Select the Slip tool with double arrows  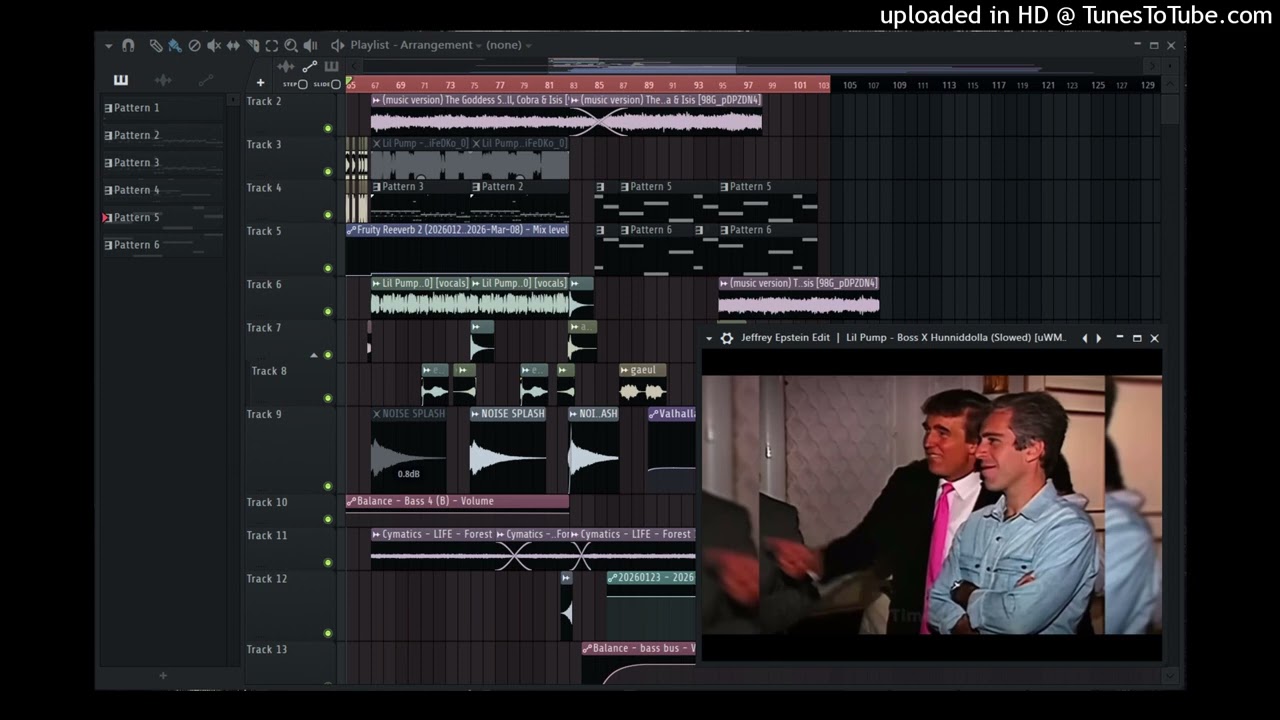coord(233,45)
